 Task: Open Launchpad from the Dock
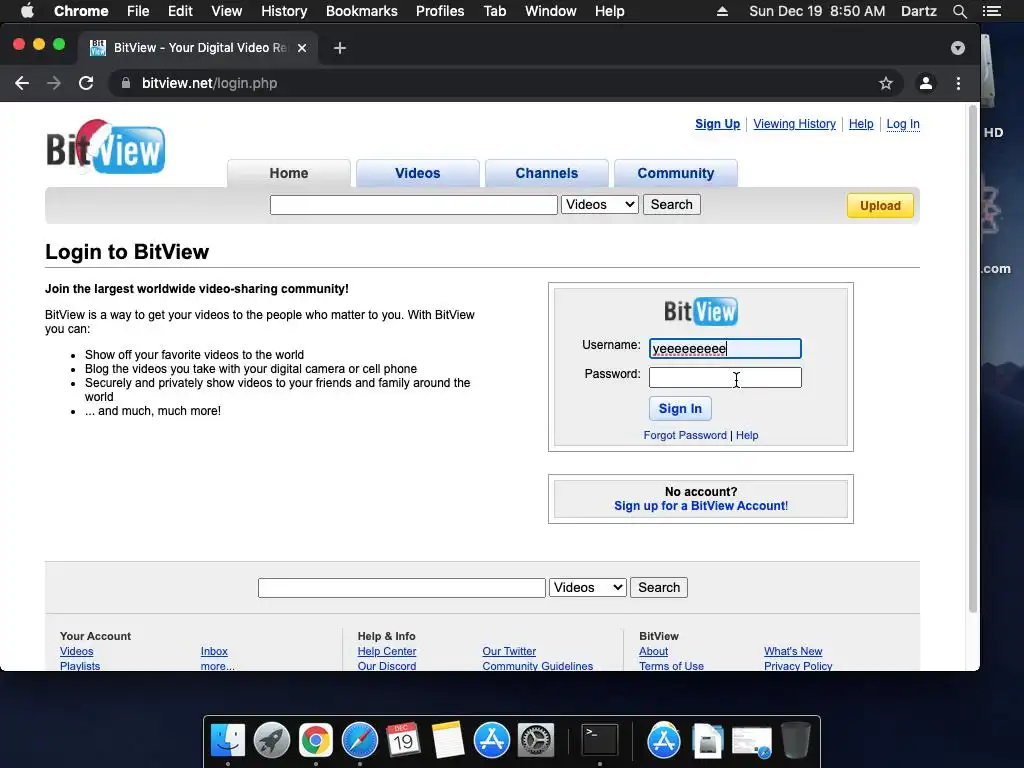[272, 741]
